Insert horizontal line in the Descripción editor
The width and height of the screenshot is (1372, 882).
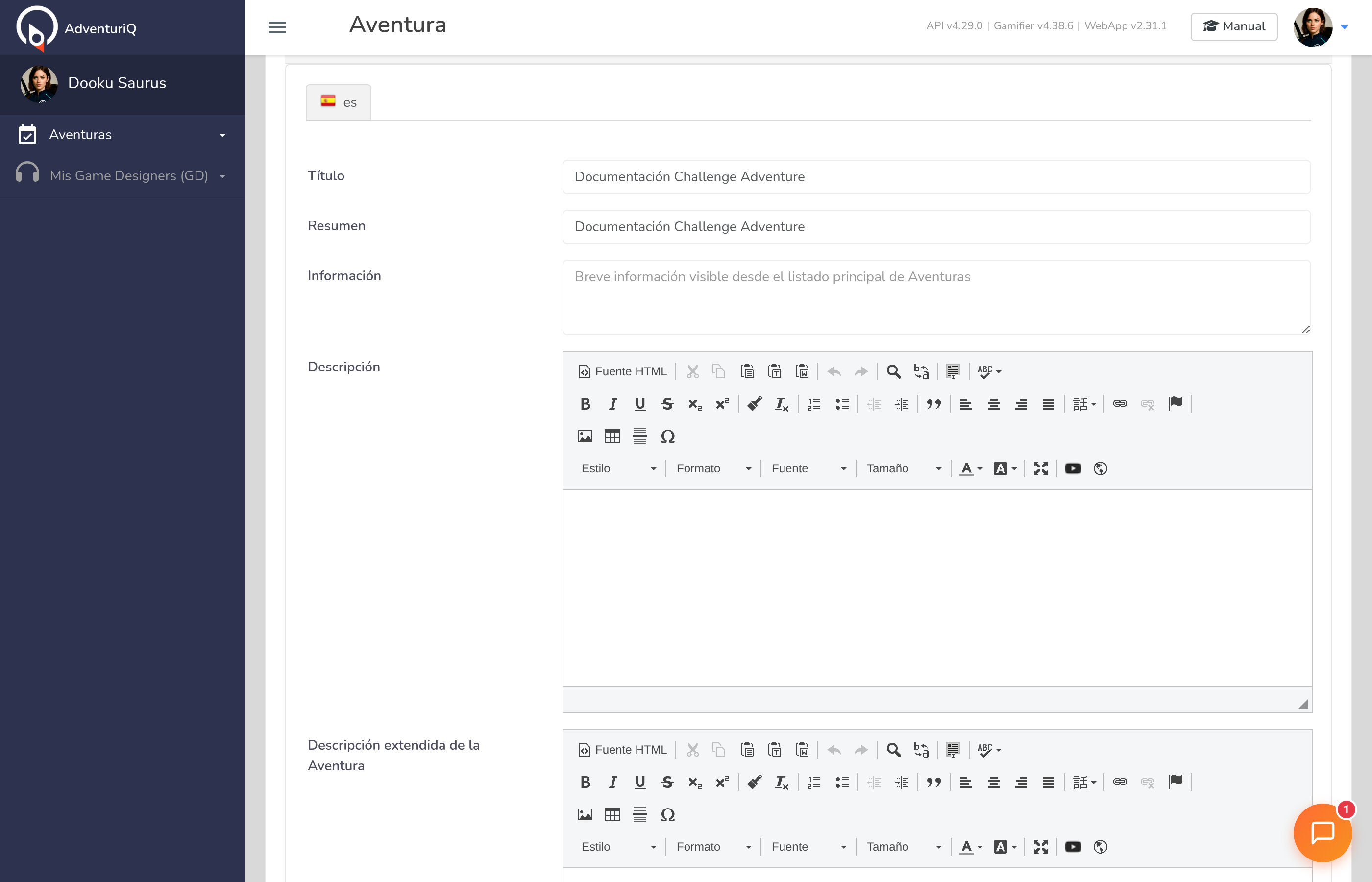point(639,437)
